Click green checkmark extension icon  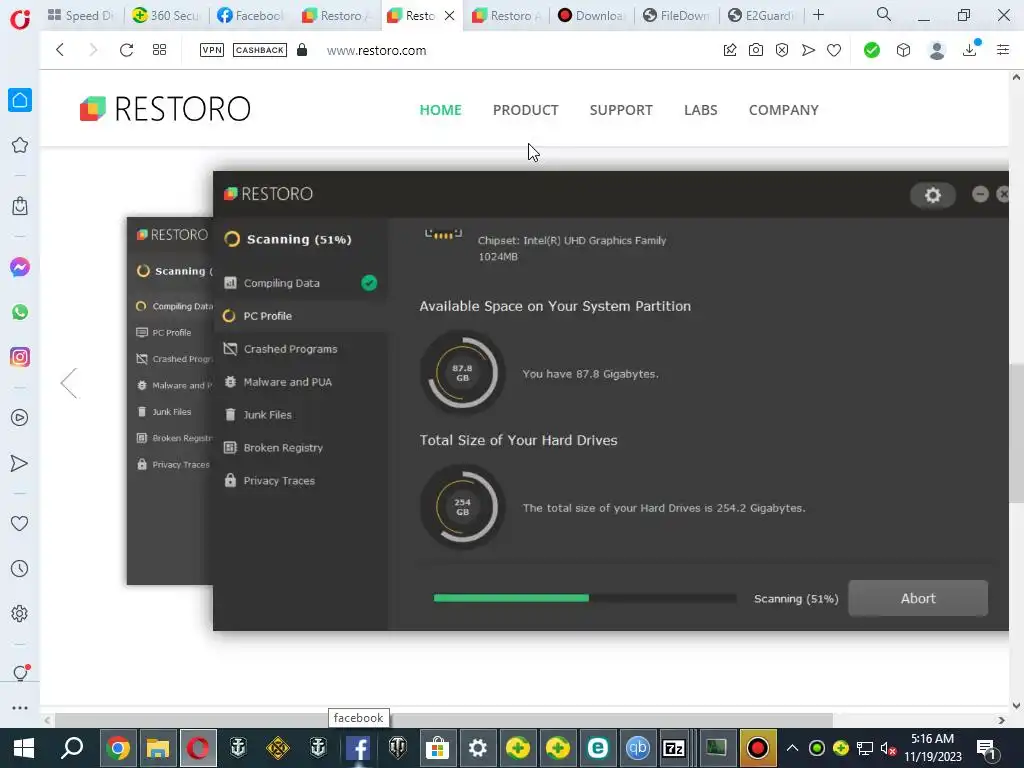click(x=871, y=50)
